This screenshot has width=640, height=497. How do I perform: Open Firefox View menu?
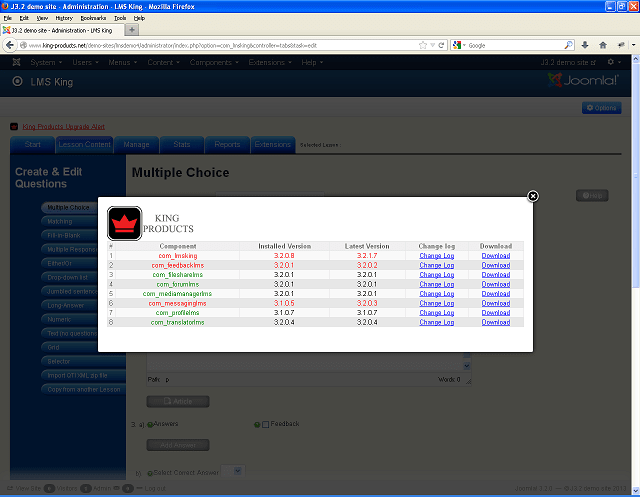tap(42, 18)
